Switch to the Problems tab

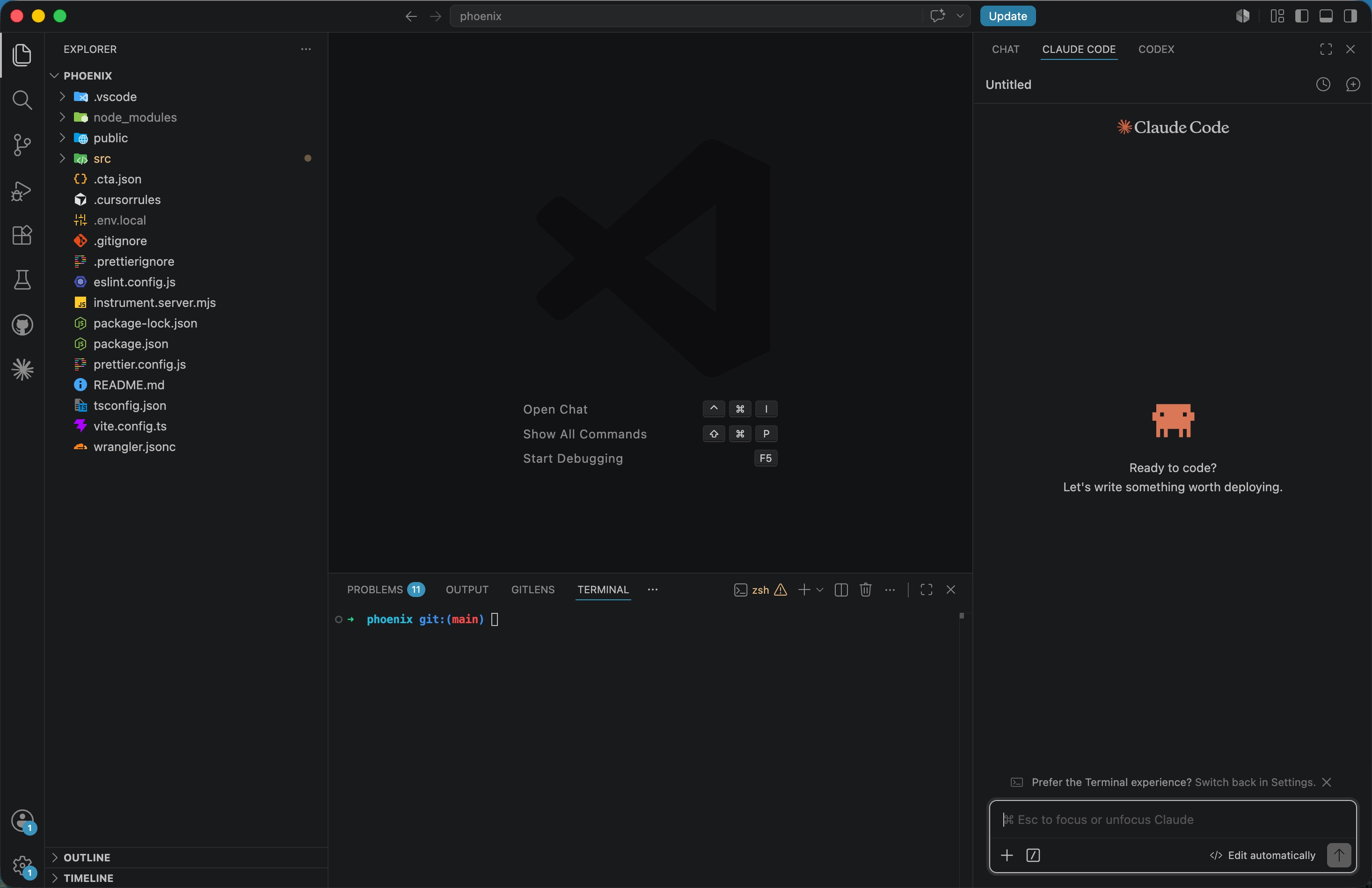[385, 590]
